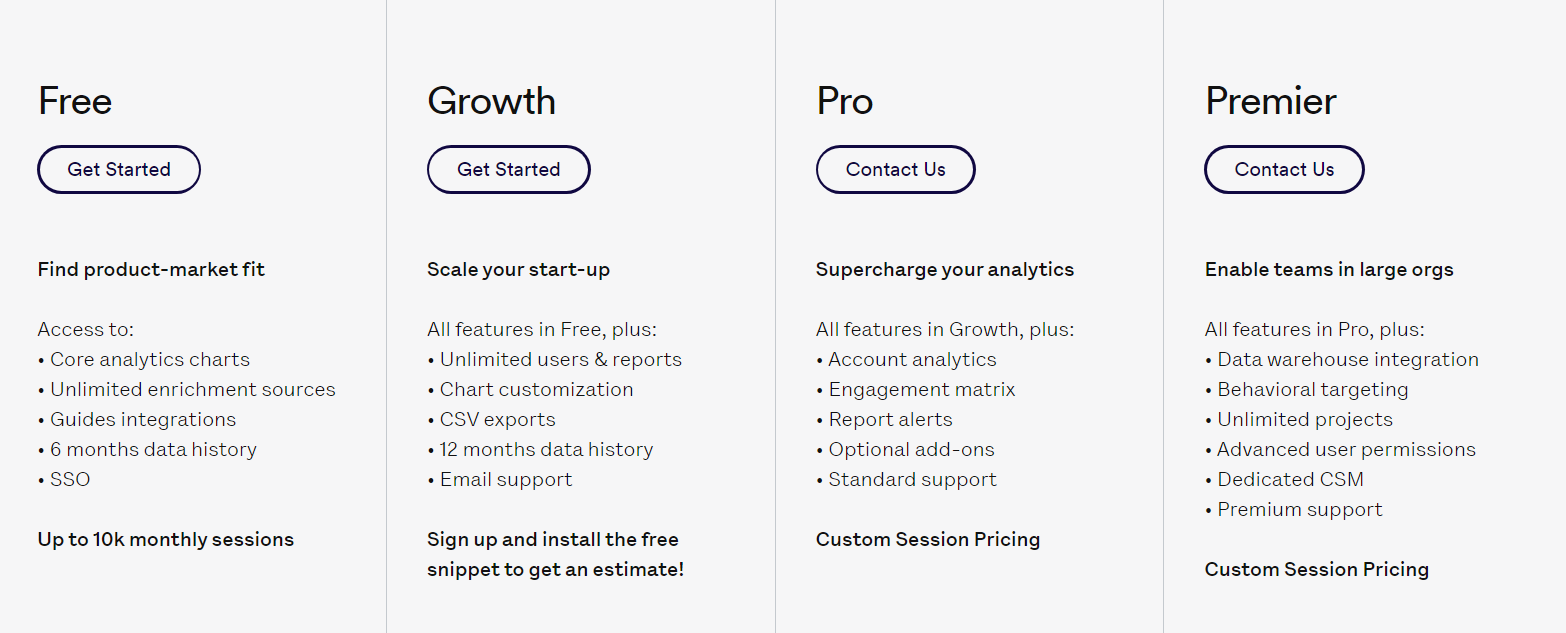Click the "Engagement matrix" feature line
The width and height of the screenshot is (1566, 633).
921,389
